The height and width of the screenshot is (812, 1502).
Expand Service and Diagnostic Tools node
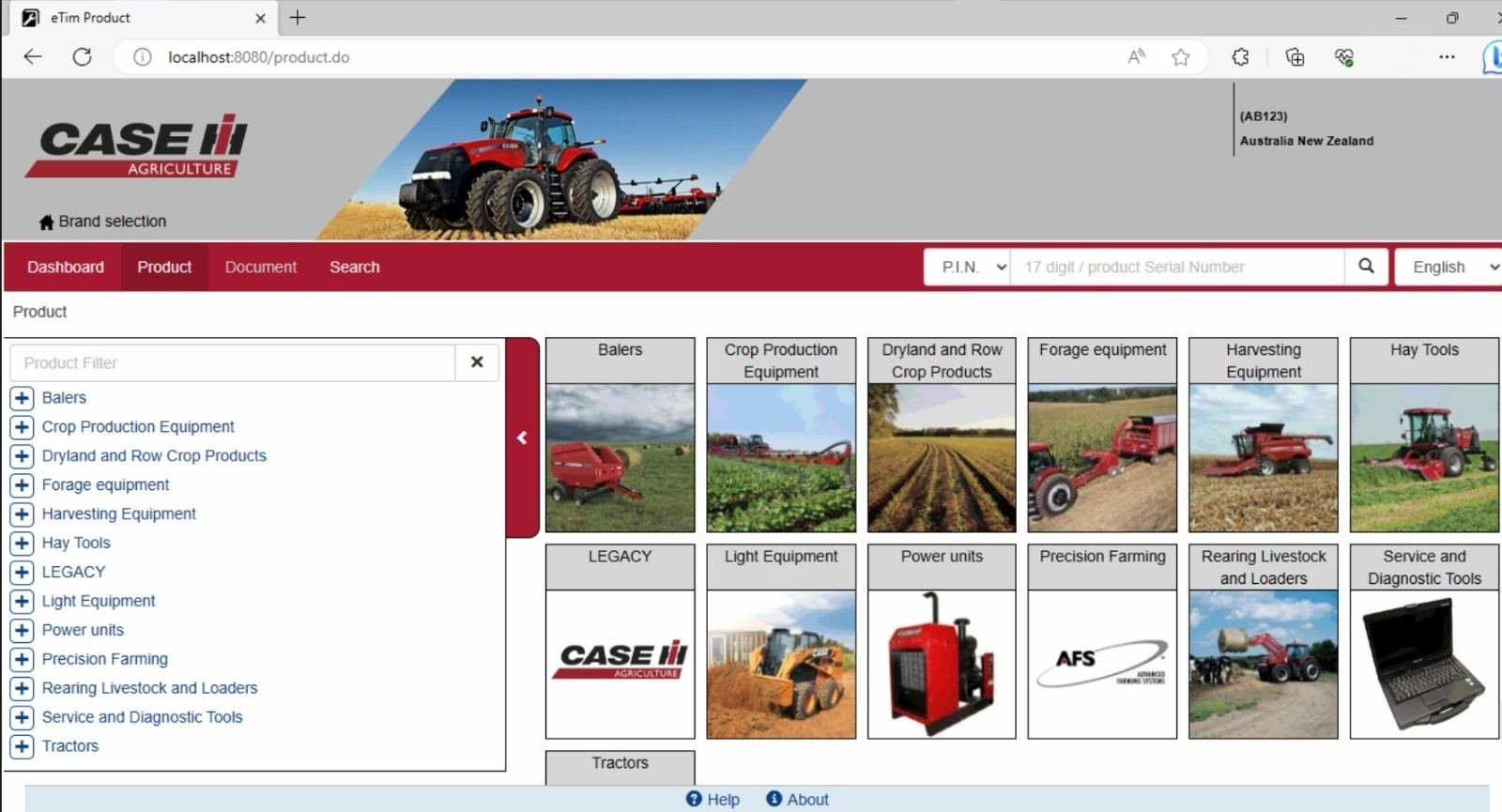(23, 718)
